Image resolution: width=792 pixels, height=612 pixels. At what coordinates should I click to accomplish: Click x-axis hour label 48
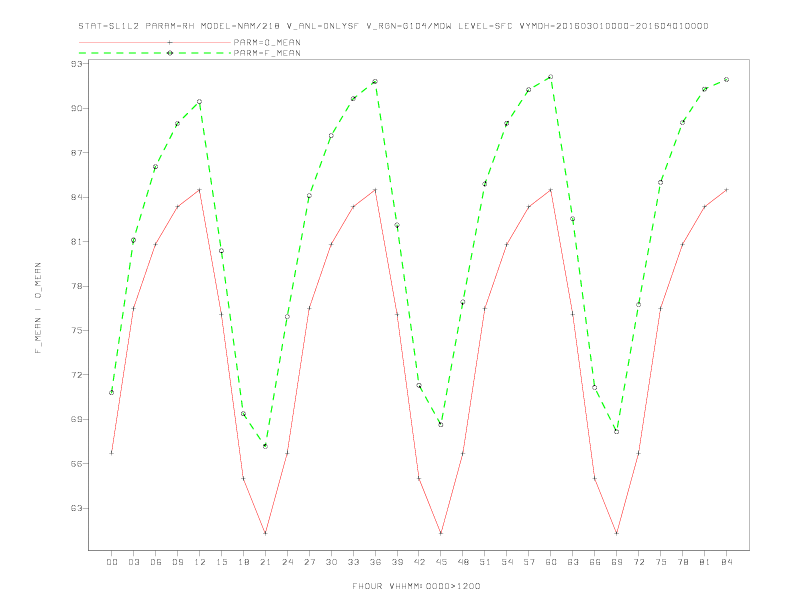coord(463,562)
